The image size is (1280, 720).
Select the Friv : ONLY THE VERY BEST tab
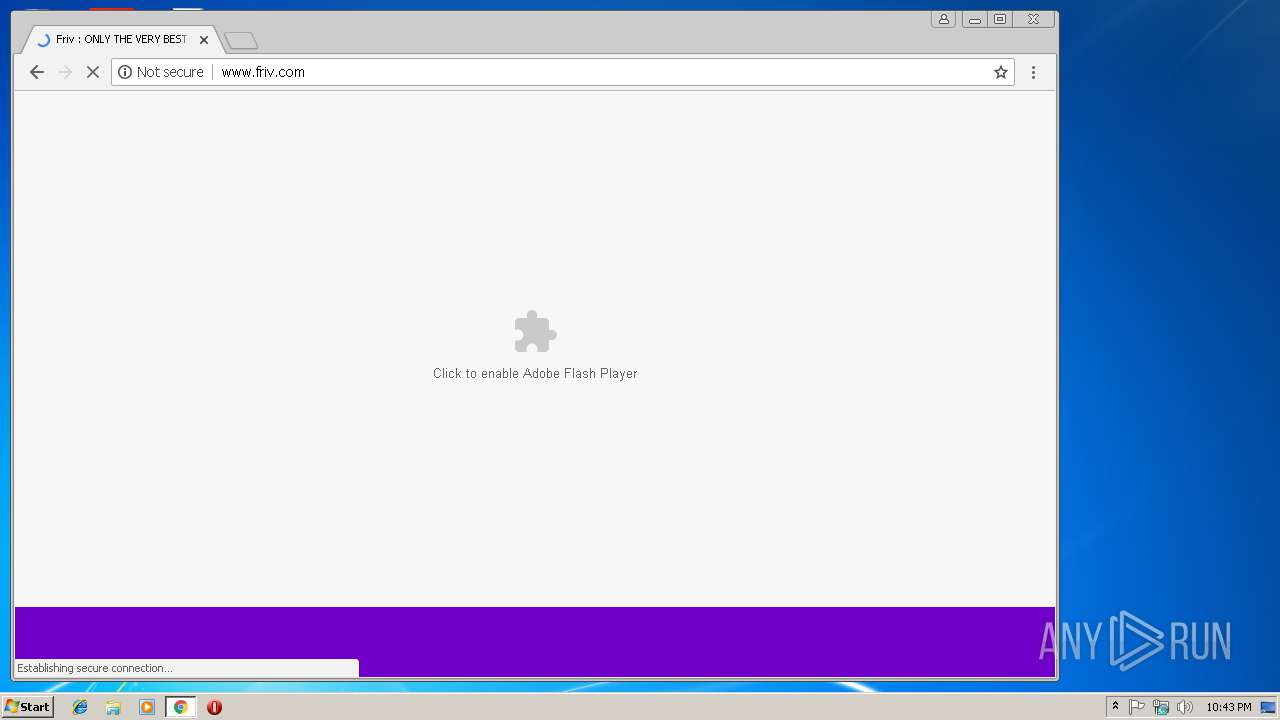point(120,40)
